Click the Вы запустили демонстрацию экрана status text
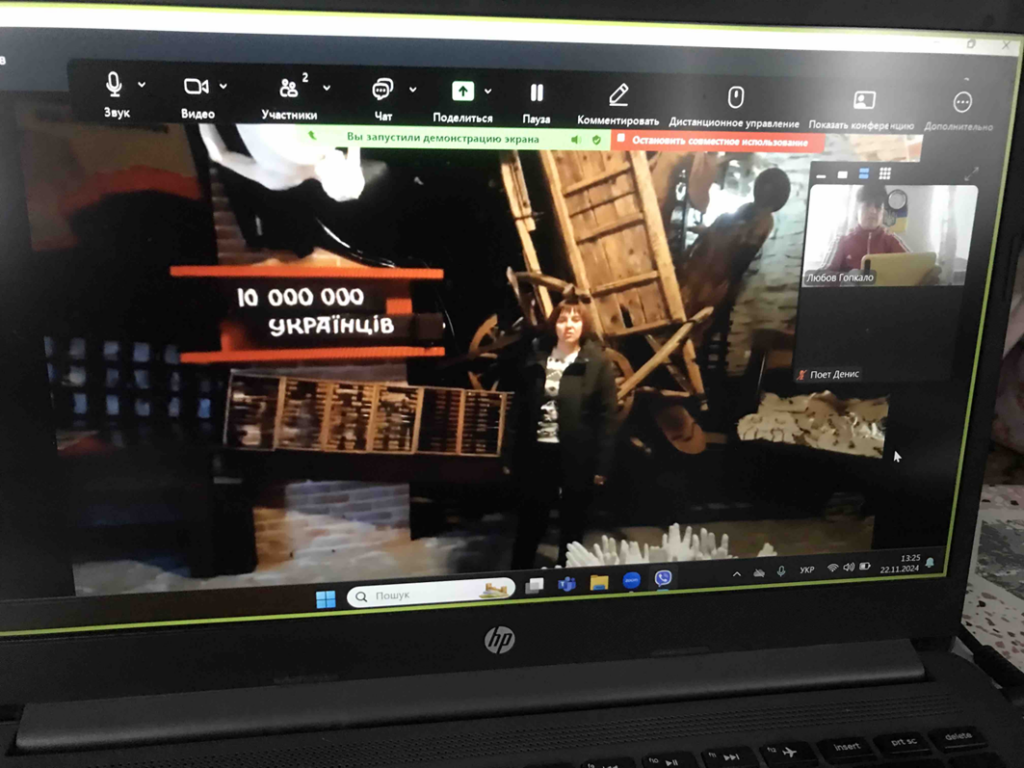Screen dimensions: 1024x768 443,138
